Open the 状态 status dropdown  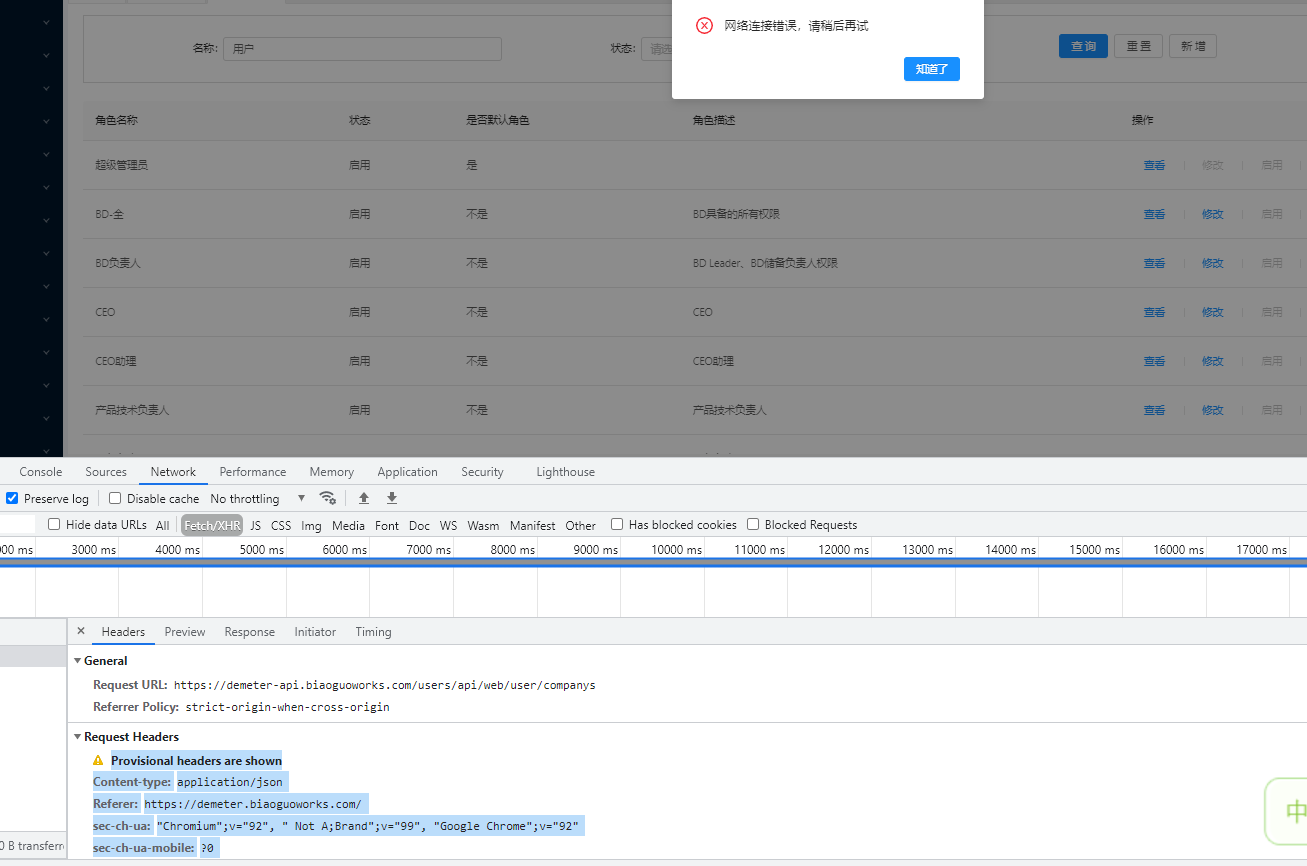pos(657,49)
